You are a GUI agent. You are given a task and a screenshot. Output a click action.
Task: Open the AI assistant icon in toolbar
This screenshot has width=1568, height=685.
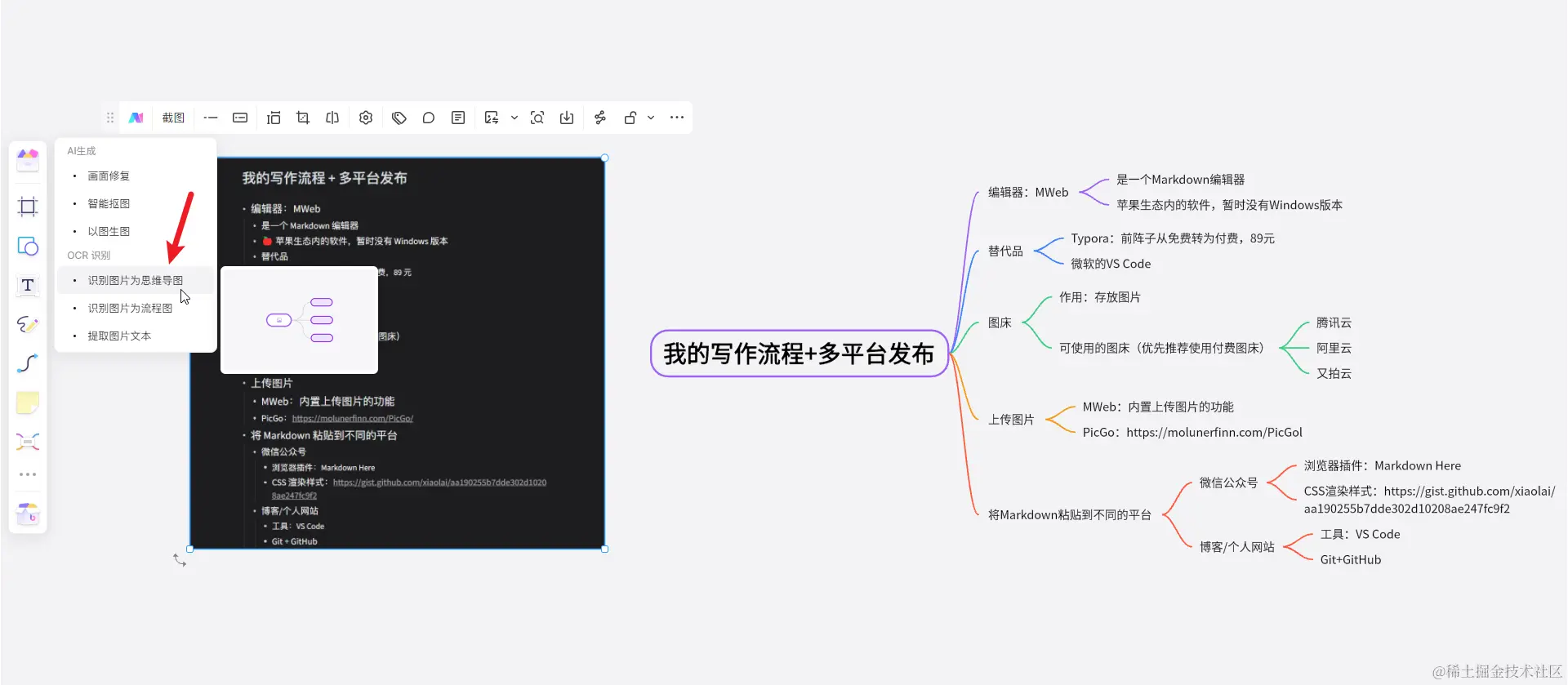[136, 118]
